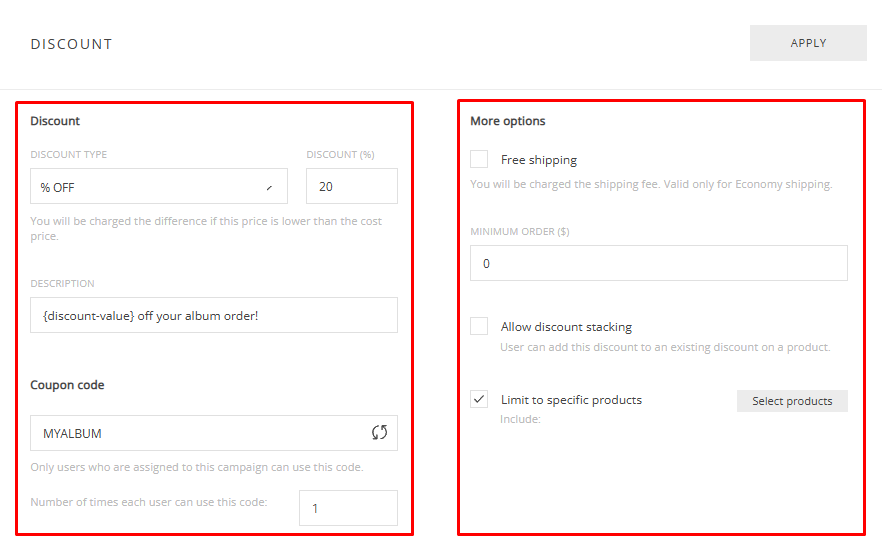Click the cost price warning note
882x542 pixels.
(x=206, y=229)
